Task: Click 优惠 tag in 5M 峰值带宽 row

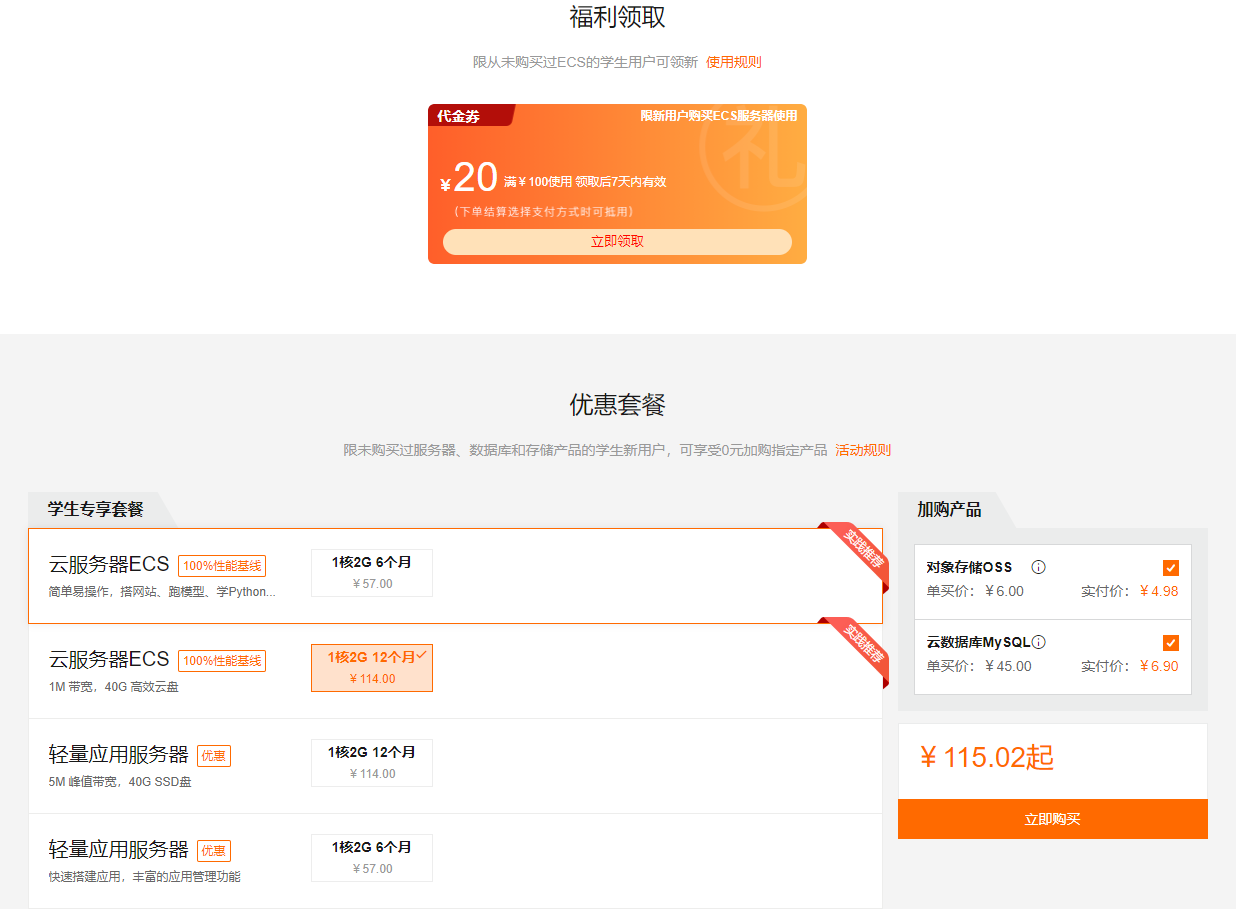Action: click(x=214, y=756)
